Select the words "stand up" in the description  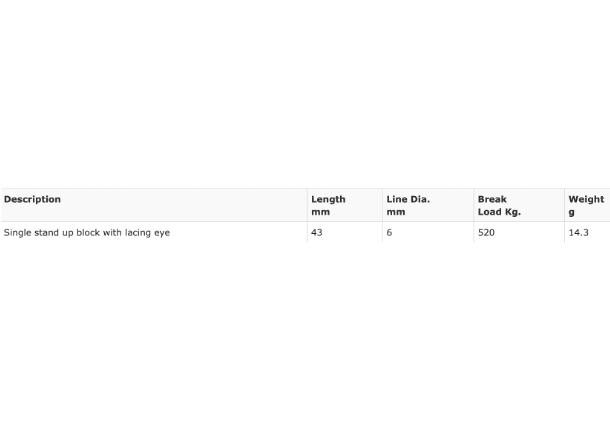tap(54, 233)
